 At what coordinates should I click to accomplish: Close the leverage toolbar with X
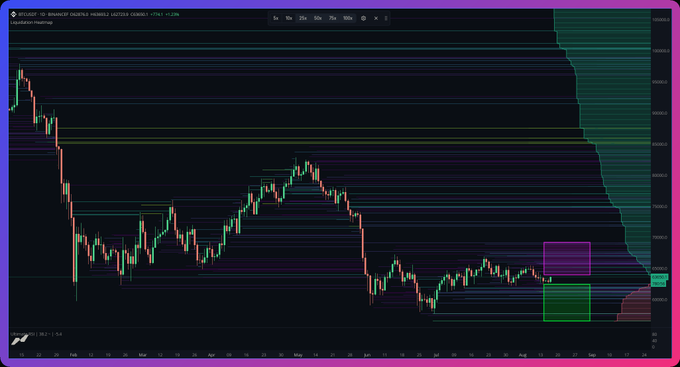point(376,18)
